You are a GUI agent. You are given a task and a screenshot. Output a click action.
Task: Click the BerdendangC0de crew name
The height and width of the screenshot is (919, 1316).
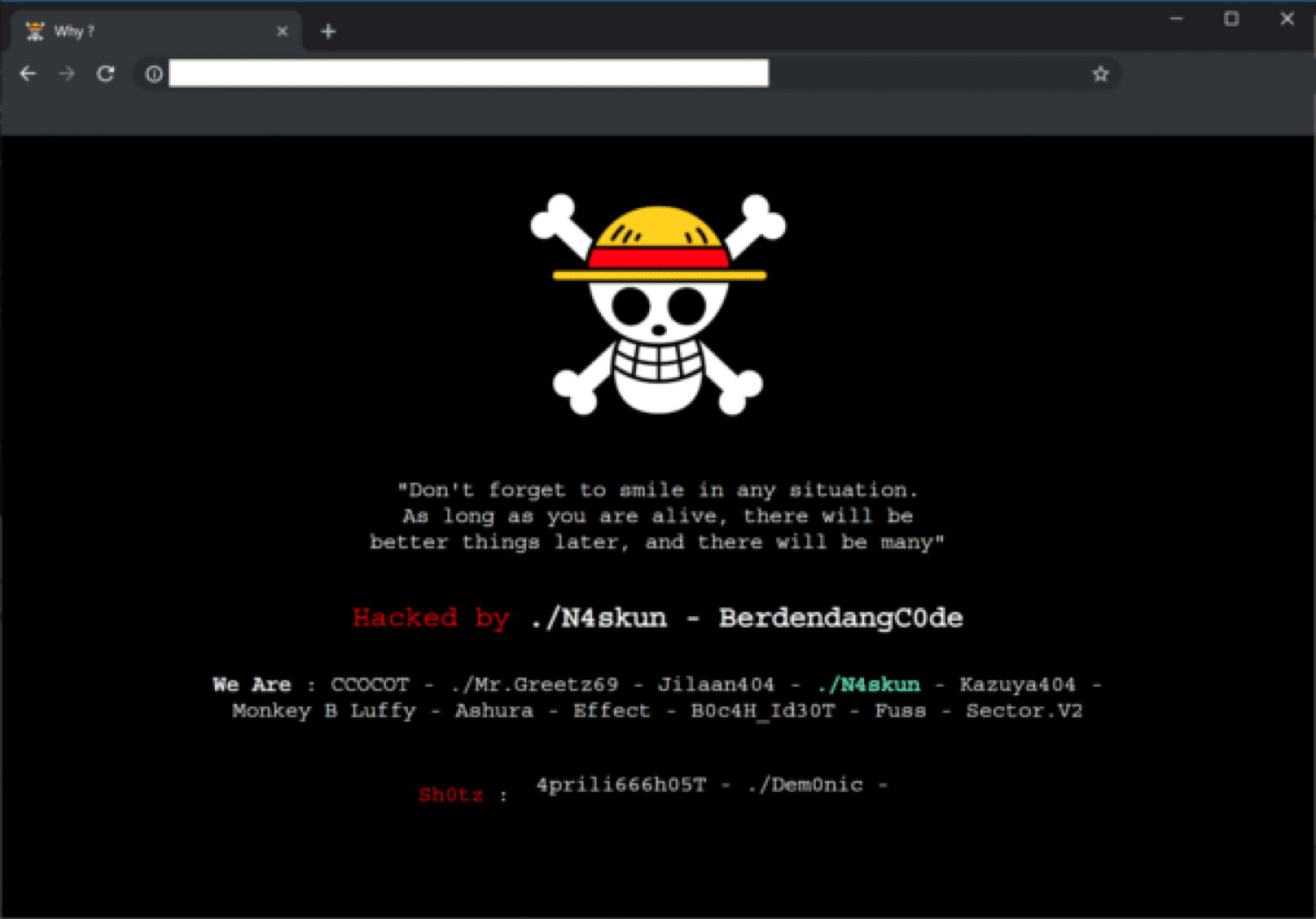840,618
